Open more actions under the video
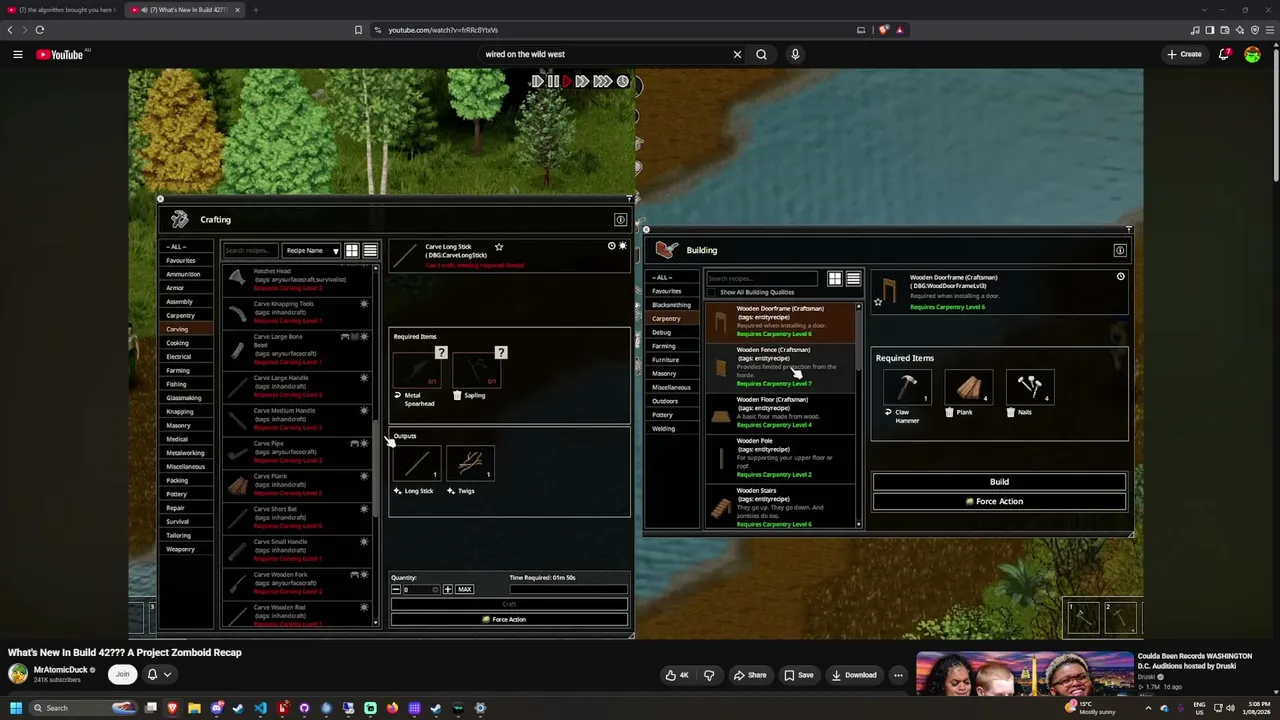 tap(898, 675)
